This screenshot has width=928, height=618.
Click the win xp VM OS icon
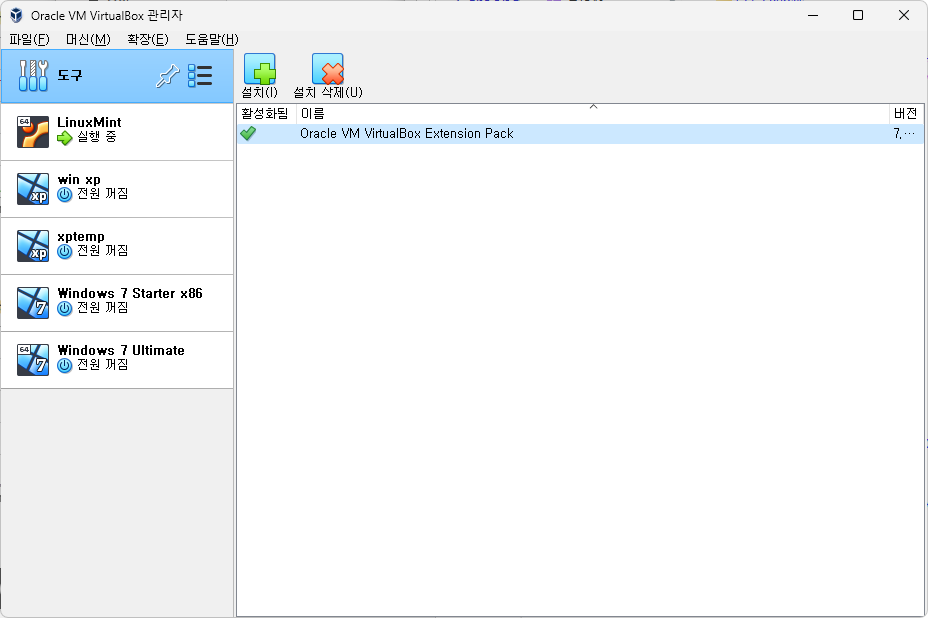pyautogui.click(x=33, y=189)
